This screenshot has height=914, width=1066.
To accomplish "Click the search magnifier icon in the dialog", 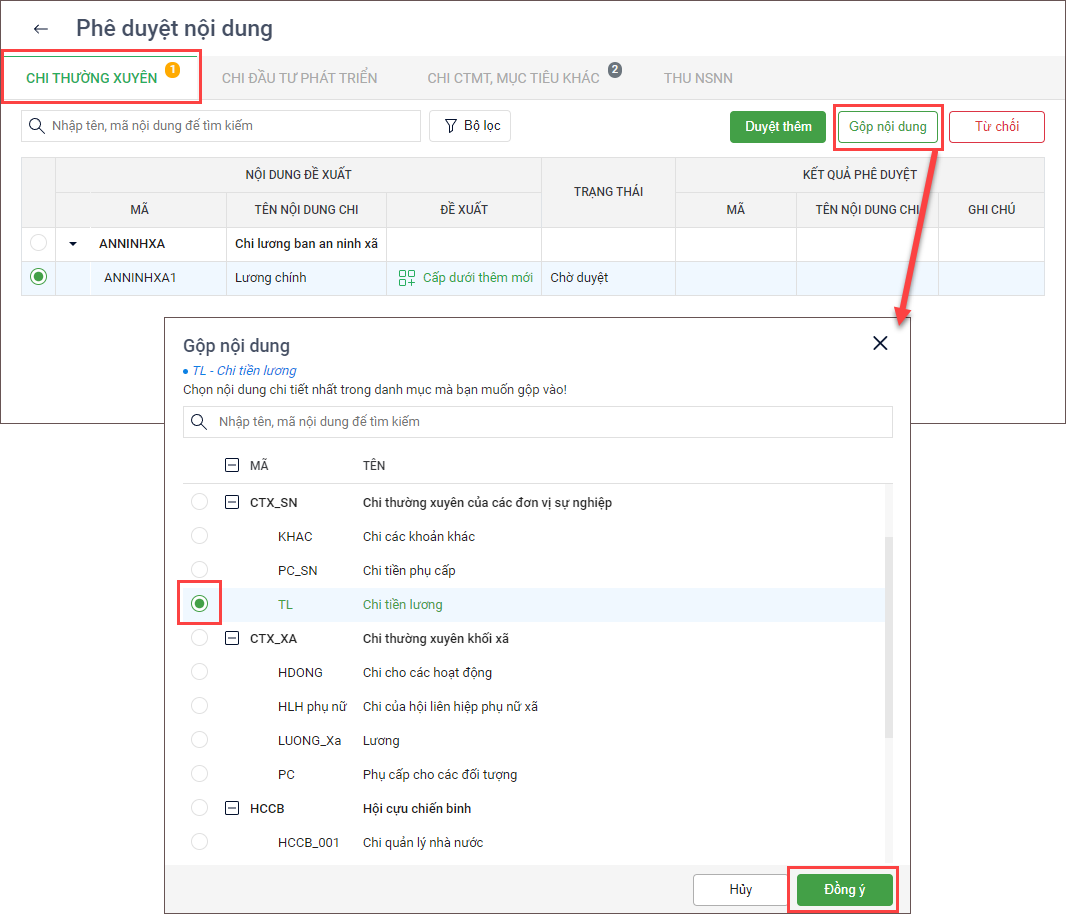I will pyautogui.click(x=200, y=422).
